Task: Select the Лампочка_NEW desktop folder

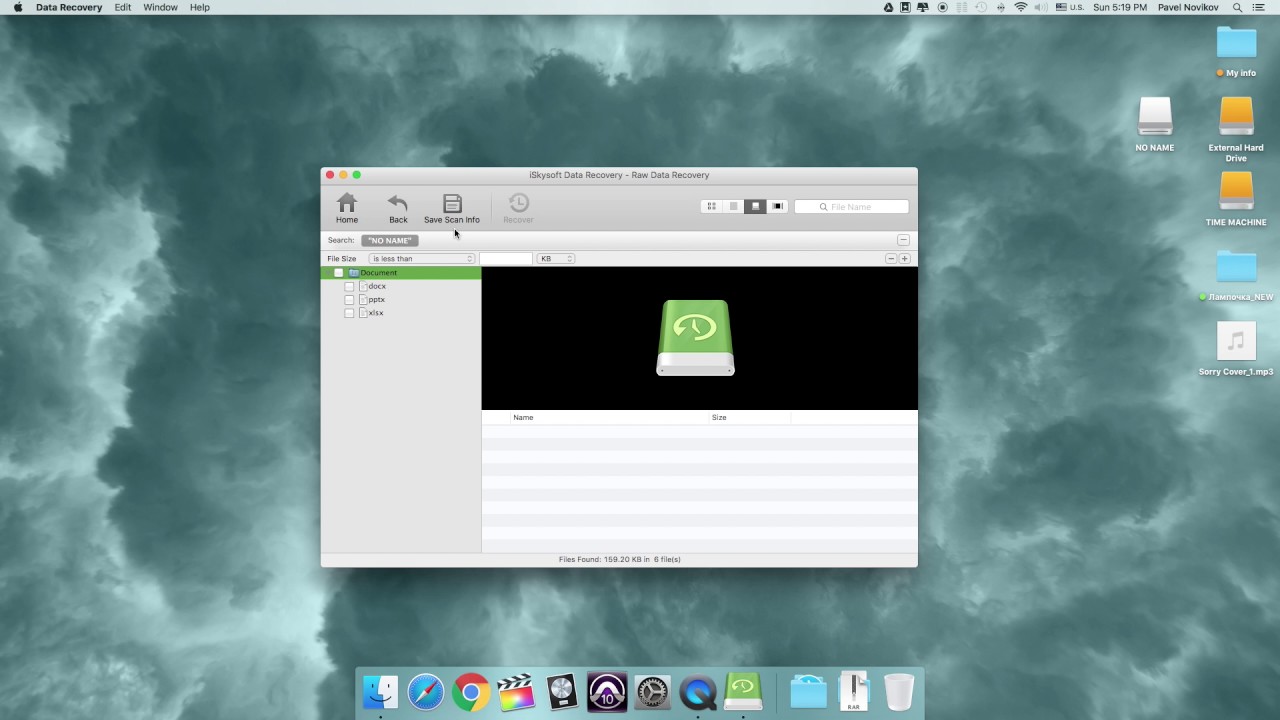Action: [x=1236, y=275]
